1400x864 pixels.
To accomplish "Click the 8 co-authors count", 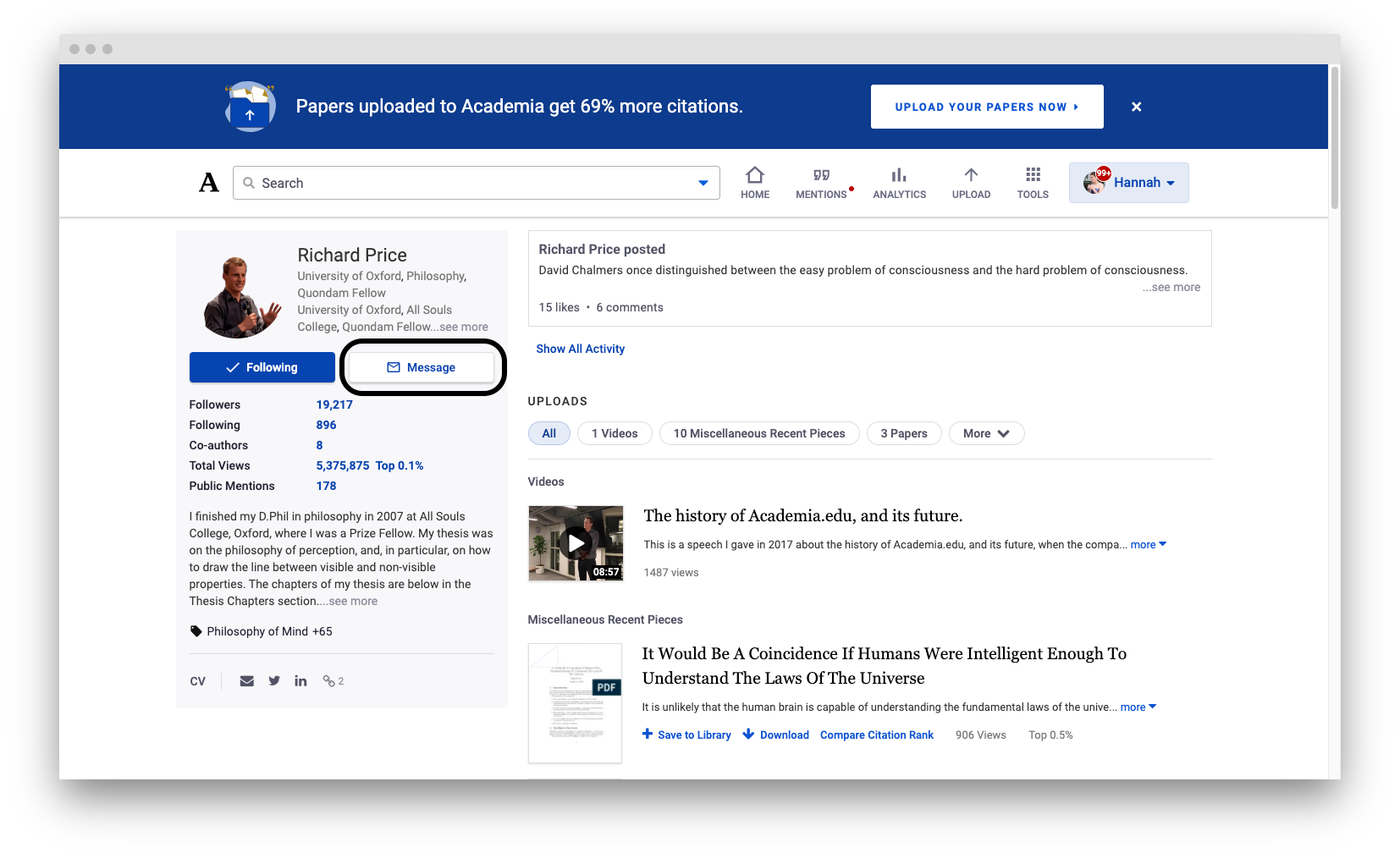I will [x=319, y=445].
